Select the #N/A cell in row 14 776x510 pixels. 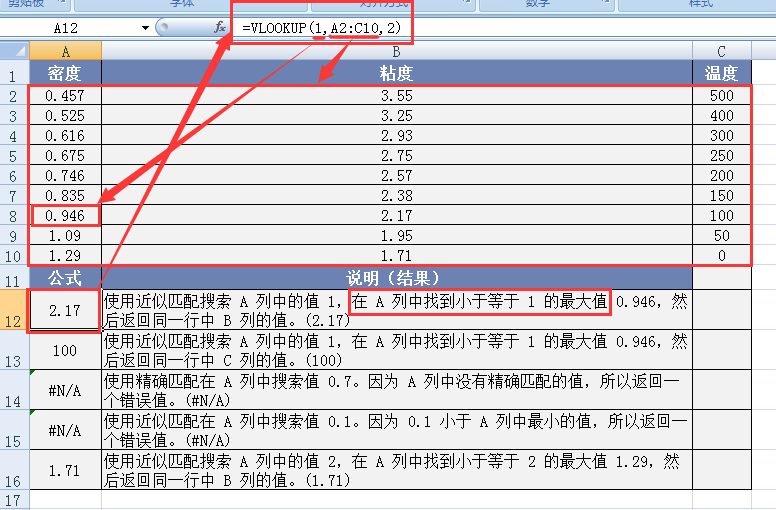65,390
